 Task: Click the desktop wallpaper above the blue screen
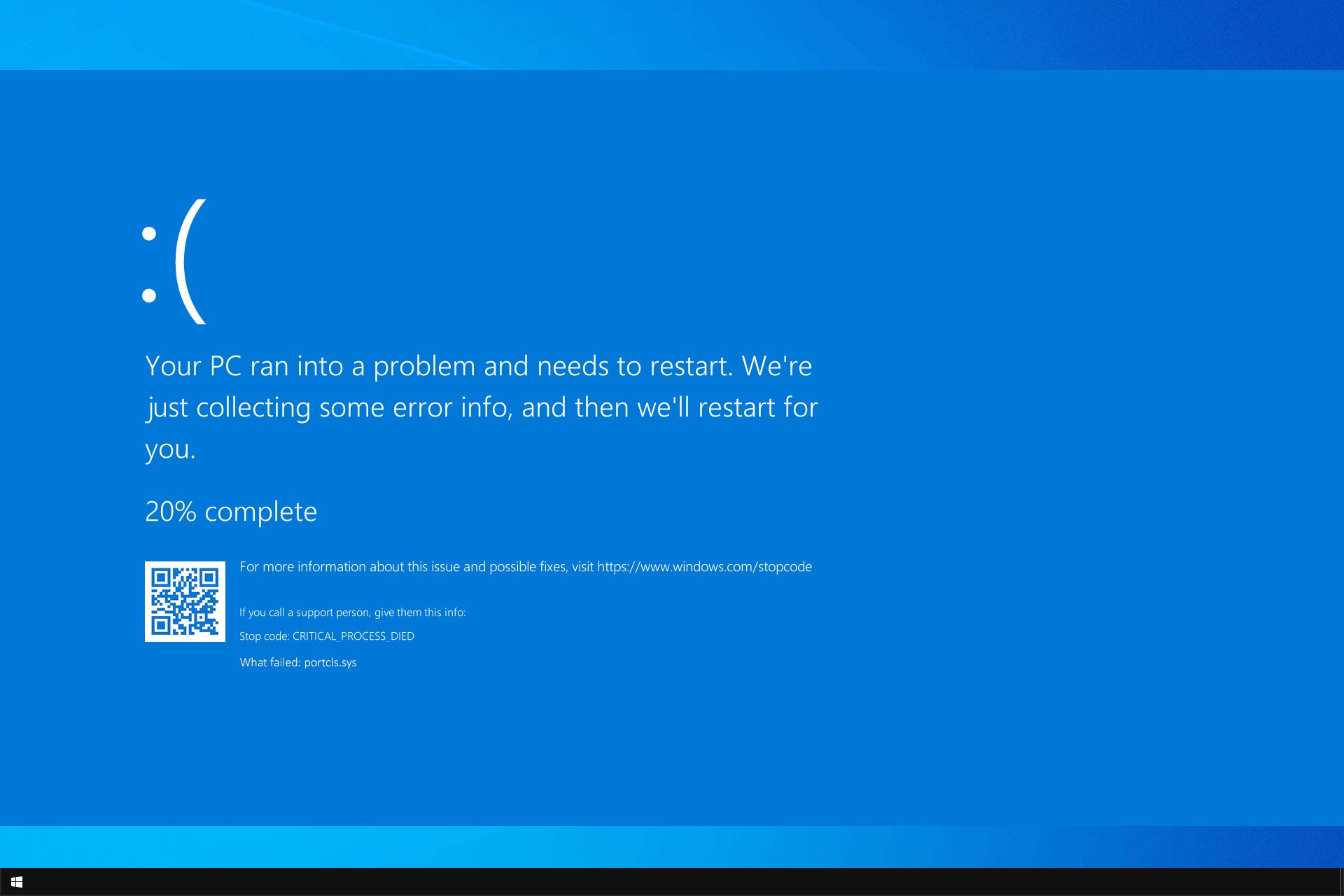click(x=672, y=34)
